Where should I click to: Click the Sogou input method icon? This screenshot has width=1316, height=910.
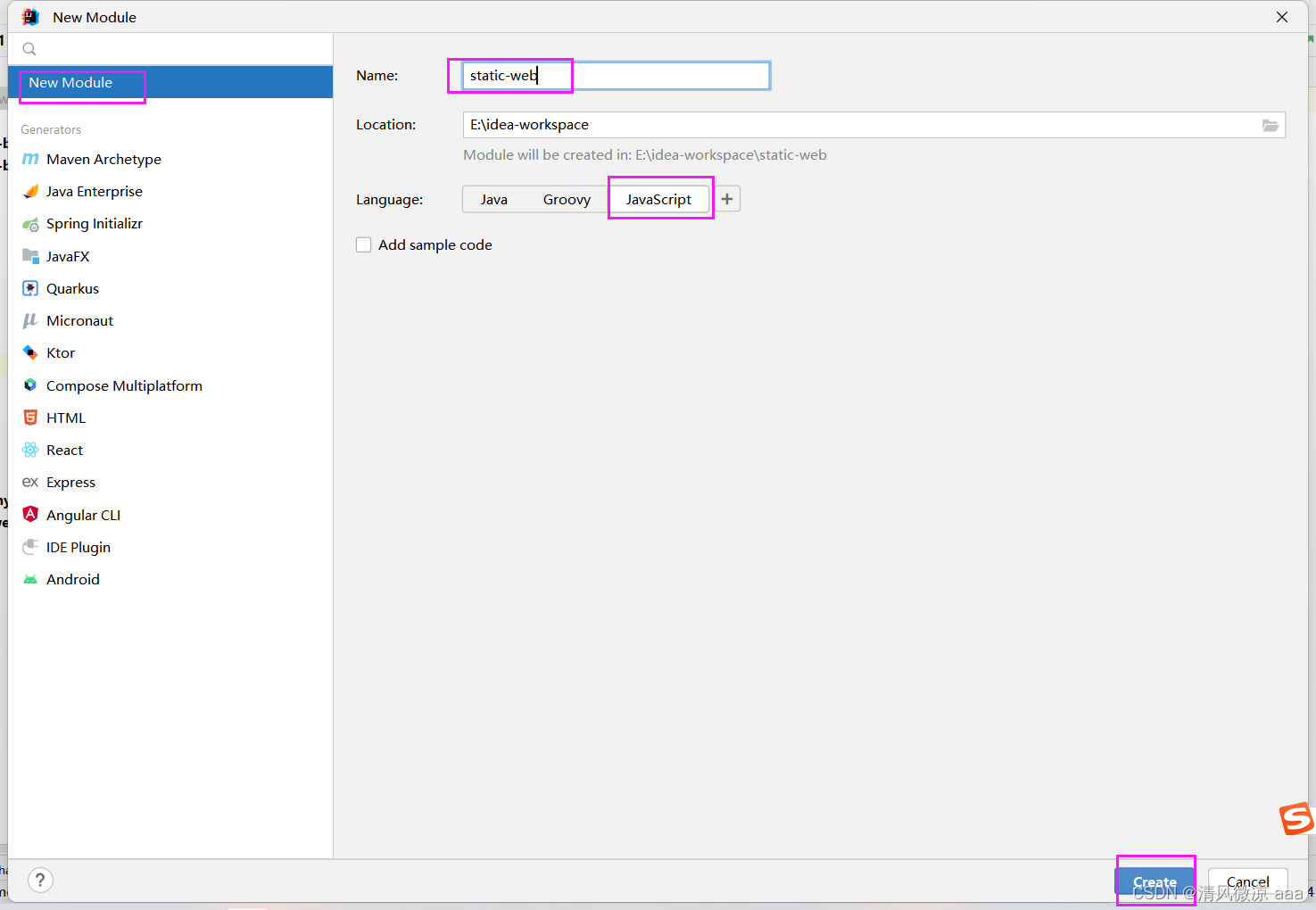(1297, 818)
